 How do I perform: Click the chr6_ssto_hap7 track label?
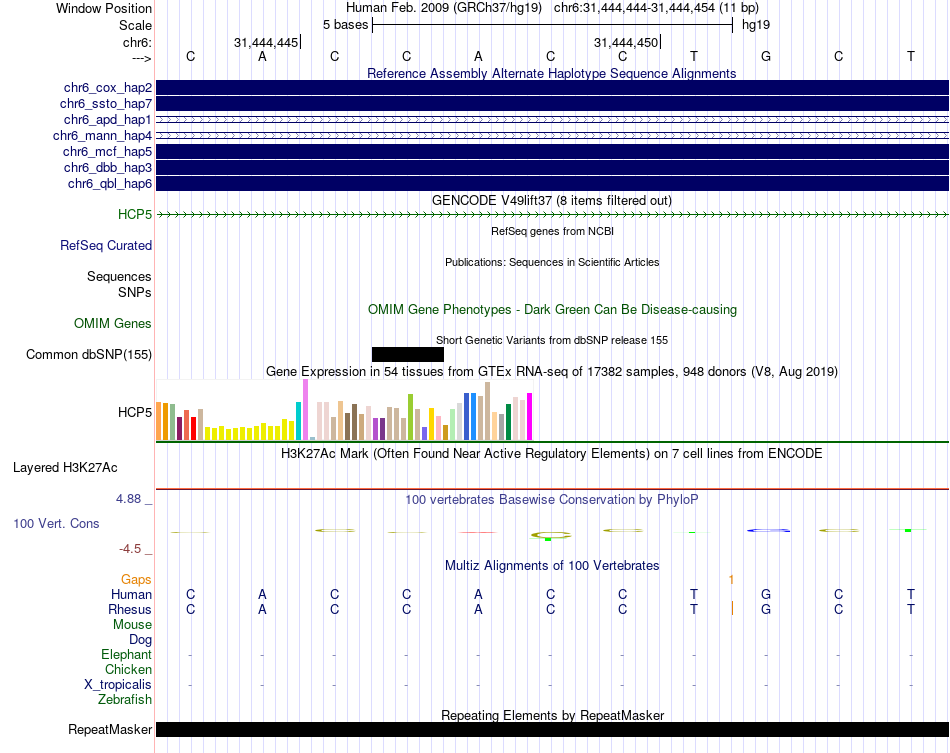pos(106,104)
